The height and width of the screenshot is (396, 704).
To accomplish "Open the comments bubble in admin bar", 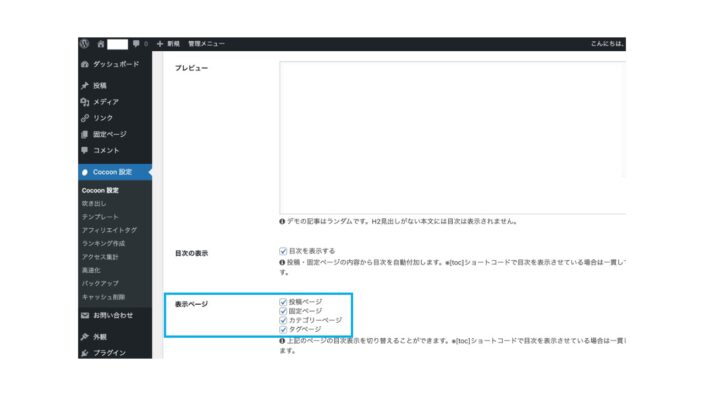I will click(136, 44).
